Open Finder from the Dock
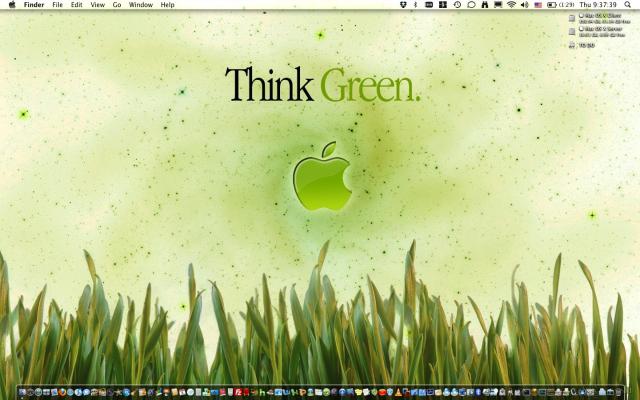Image resolution: width=640 pixels, height=400 pixels. coord(22,393)
